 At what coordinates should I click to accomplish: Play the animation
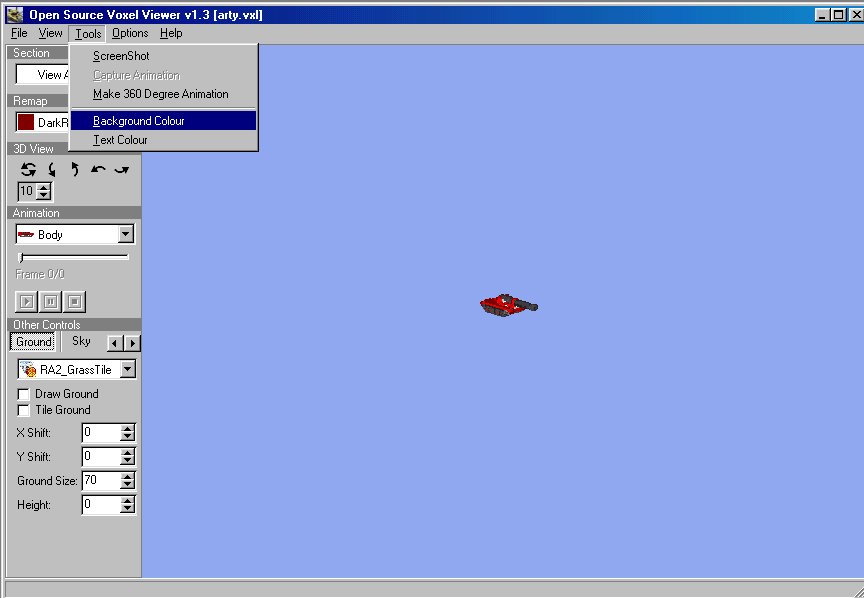click(x=26, y=301)
